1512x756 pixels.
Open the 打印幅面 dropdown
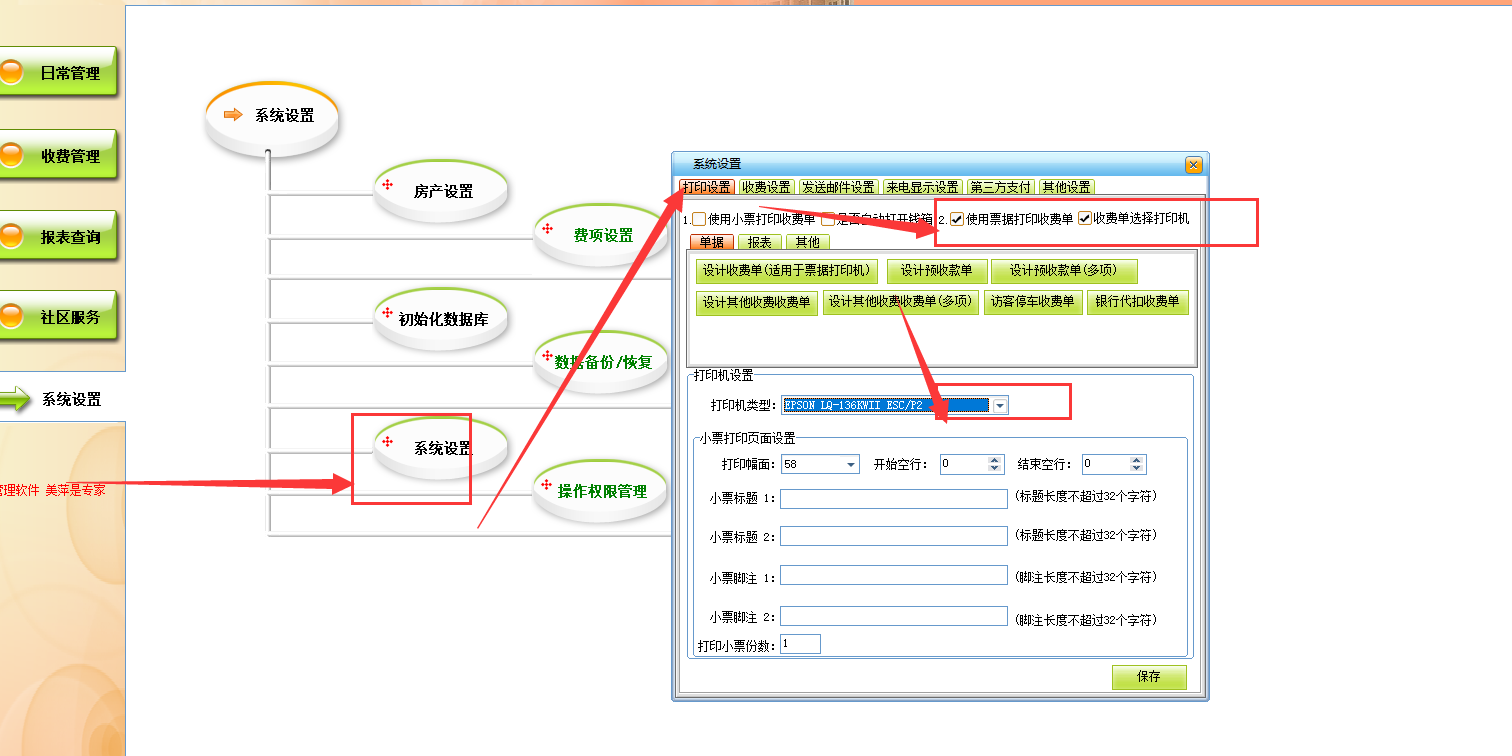click(x=851, y=464)
